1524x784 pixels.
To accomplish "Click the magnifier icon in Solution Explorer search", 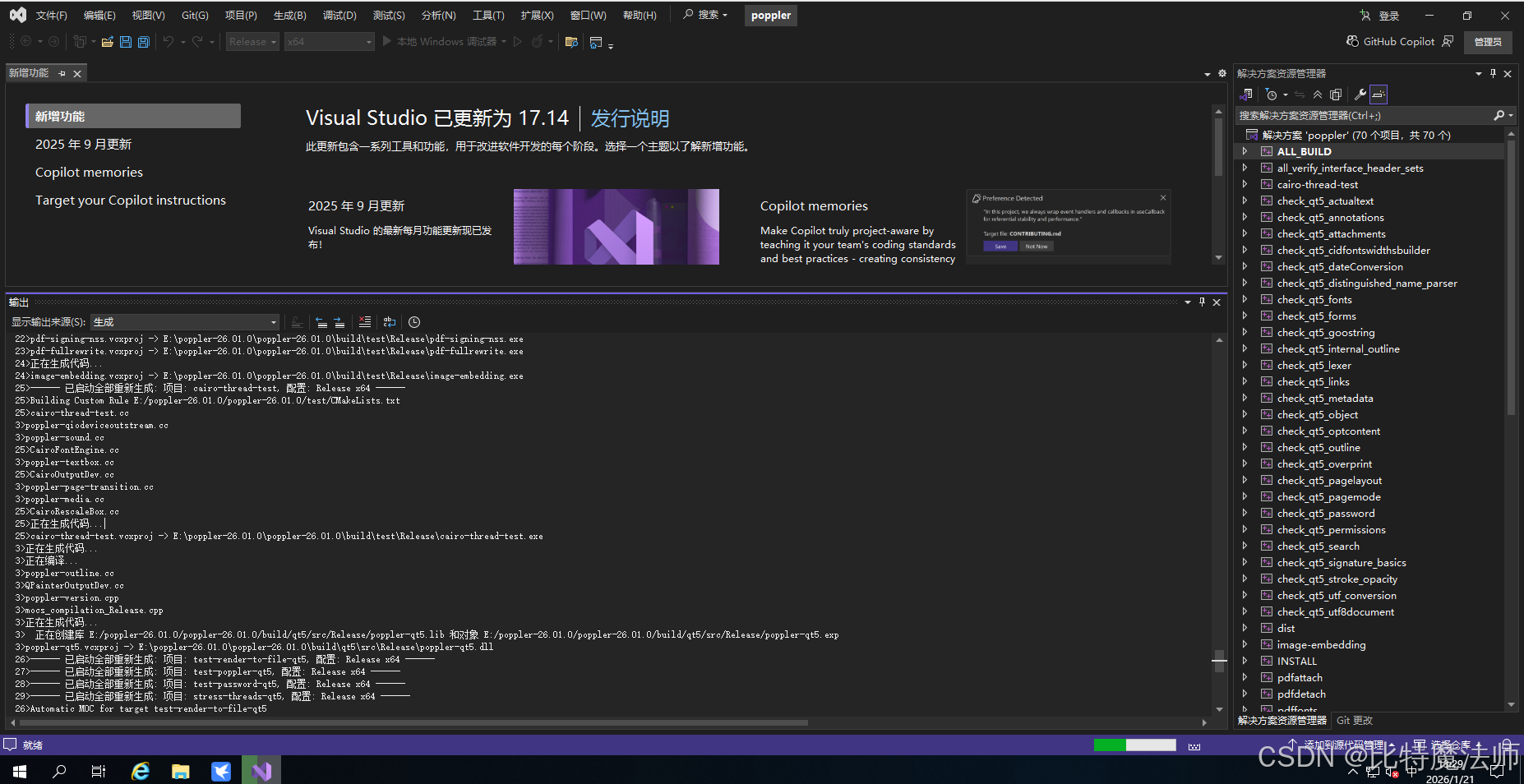I will click(1499, 115).
